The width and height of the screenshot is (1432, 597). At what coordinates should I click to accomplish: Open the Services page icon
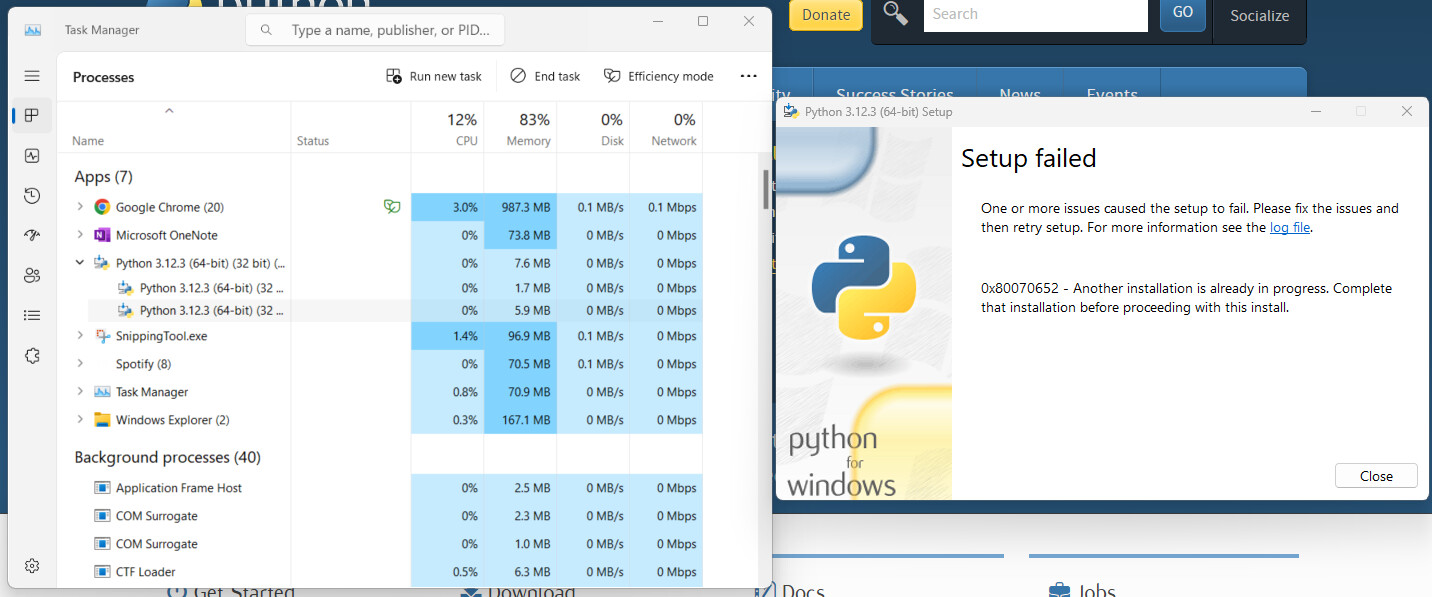tap(32, 356)
